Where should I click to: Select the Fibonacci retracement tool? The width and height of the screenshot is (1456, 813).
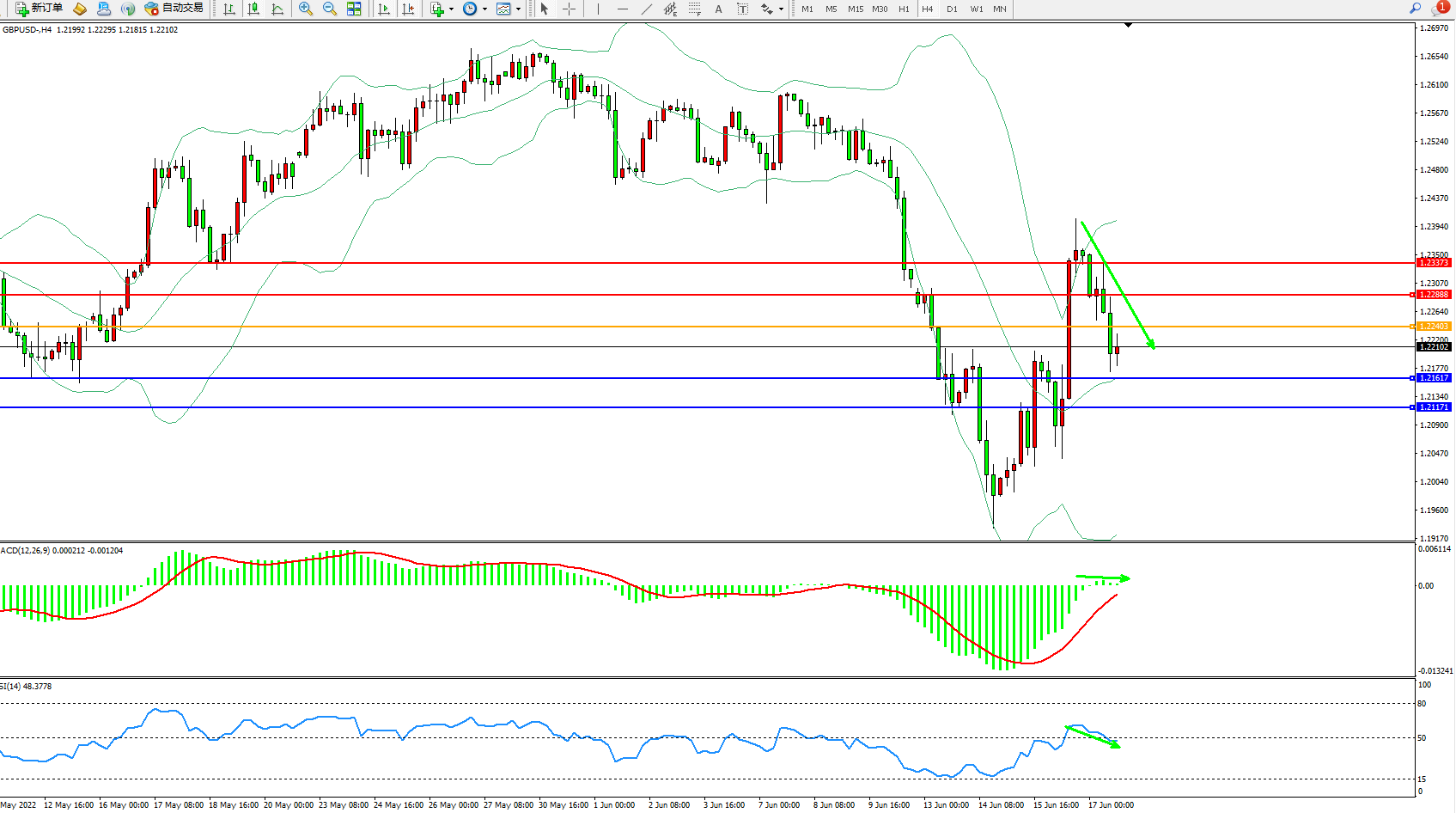(x=694, y=9)
